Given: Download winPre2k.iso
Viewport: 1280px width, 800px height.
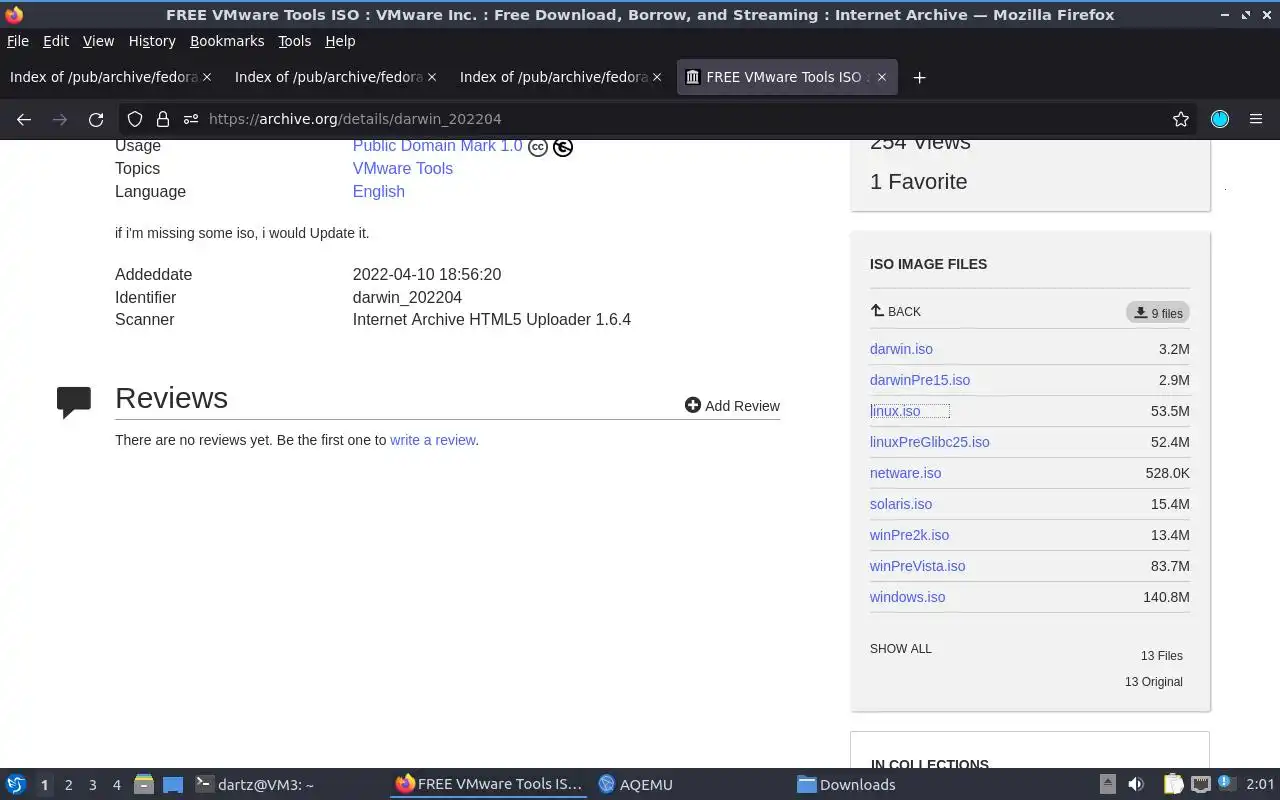Looking at the screenshot, I should [x=909, y=535].
